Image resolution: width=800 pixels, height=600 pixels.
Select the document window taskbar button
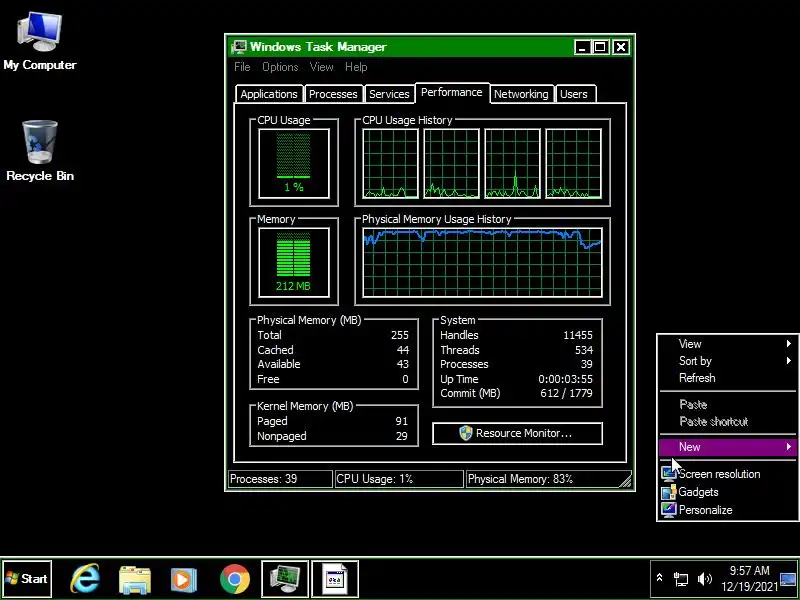pyautogui.click(x=335, y=579)
